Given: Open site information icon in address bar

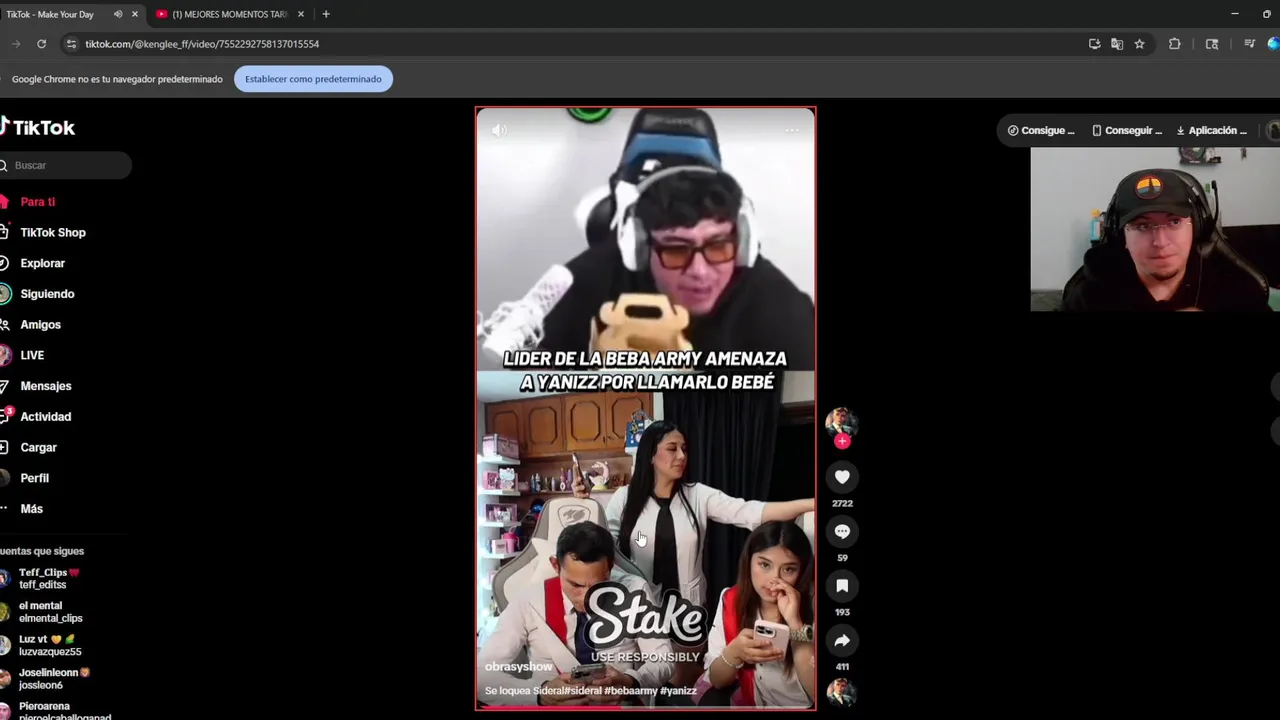Looking at the screenshot, I should tap(70, 44).
